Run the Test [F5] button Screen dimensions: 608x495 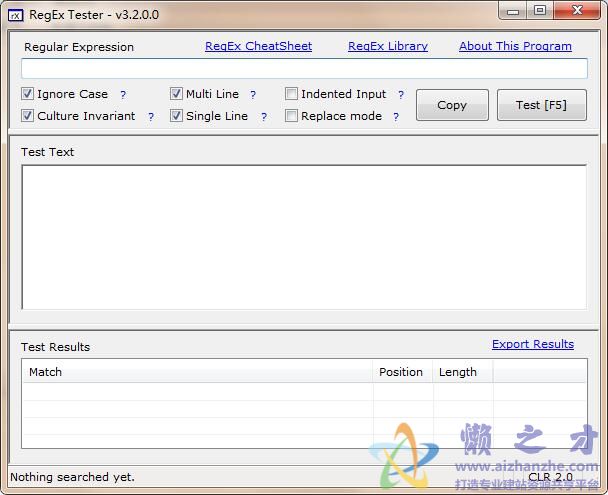click(x=542, y=105)
